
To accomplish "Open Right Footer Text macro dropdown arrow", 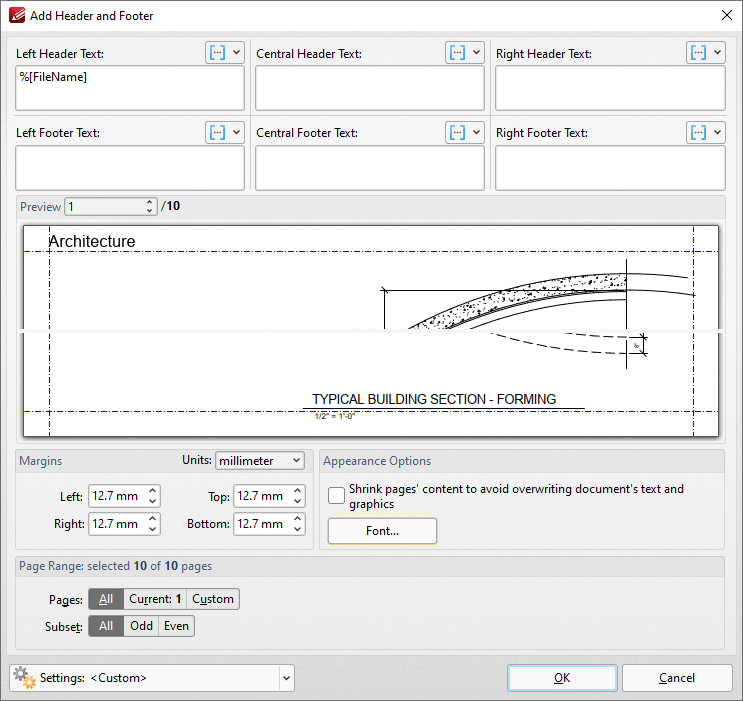I will point(717,133).
